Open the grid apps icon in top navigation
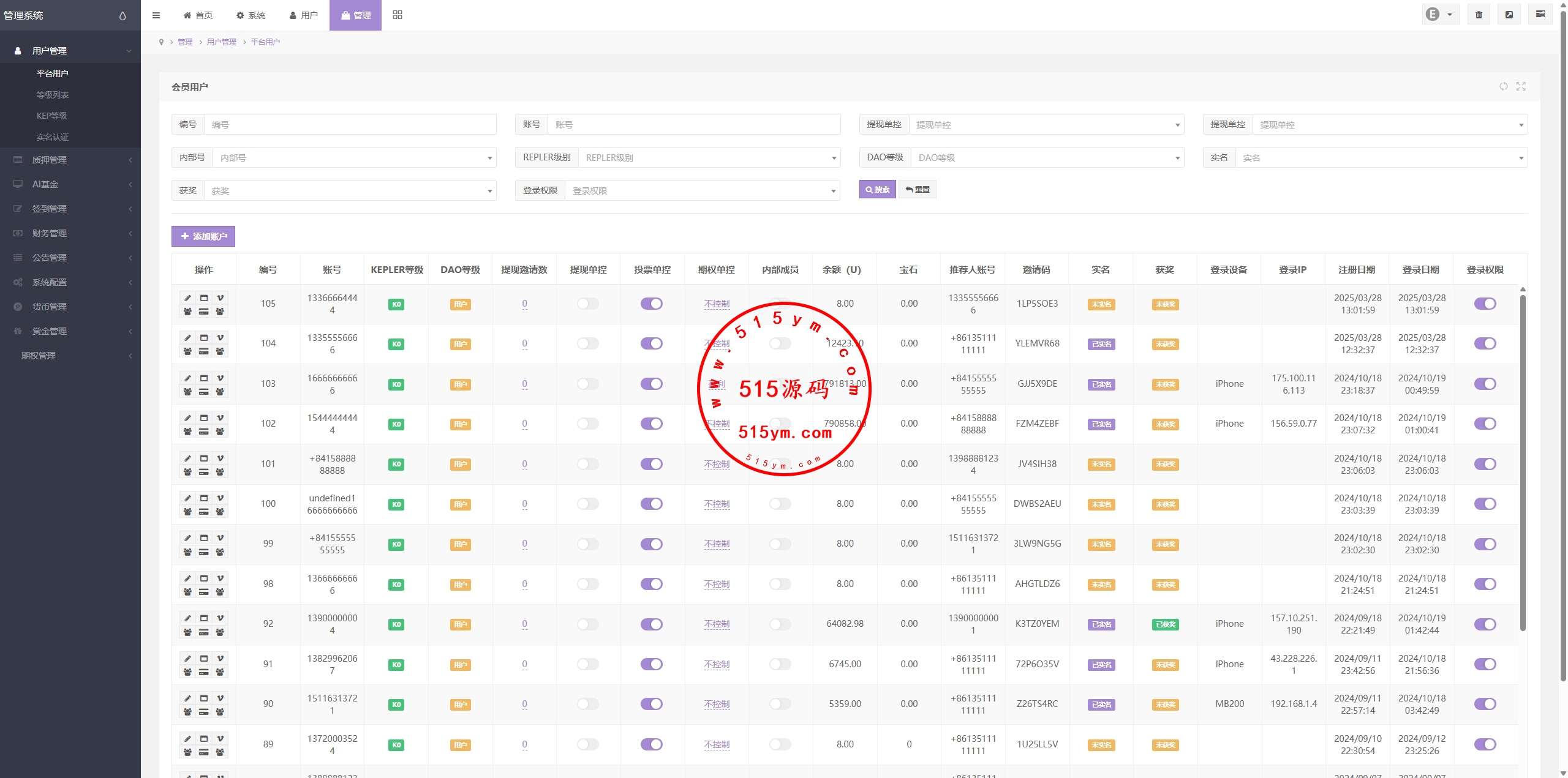The height and width of the screenshot is (778, 1568). pos(398,15)
